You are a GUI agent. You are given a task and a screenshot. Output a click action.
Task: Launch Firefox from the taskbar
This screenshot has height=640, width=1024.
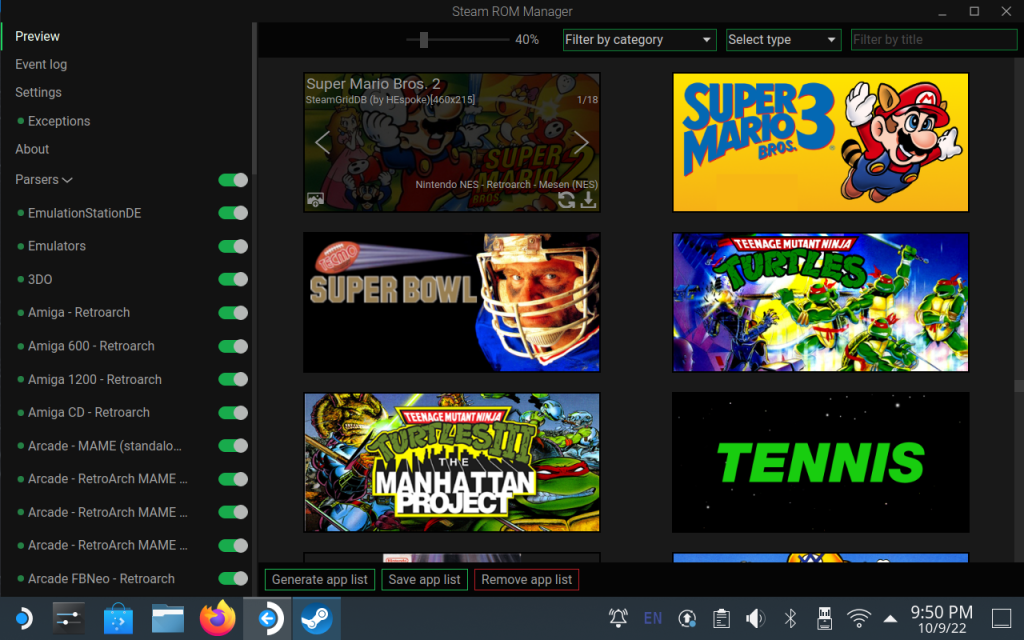coord(217,618)
